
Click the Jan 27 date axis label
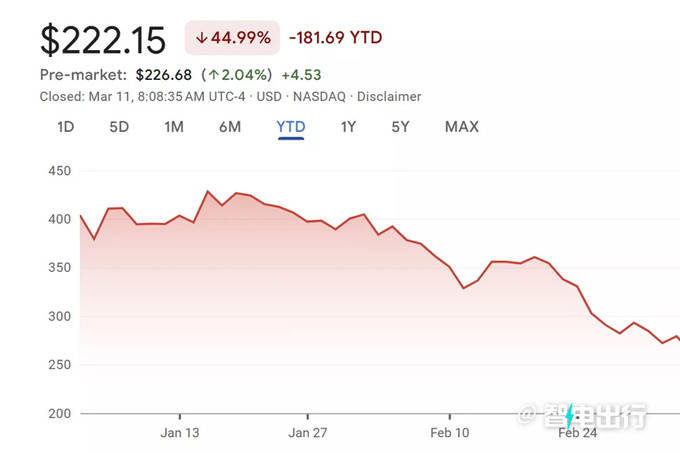pyautogui.click(x=308, y=433)
